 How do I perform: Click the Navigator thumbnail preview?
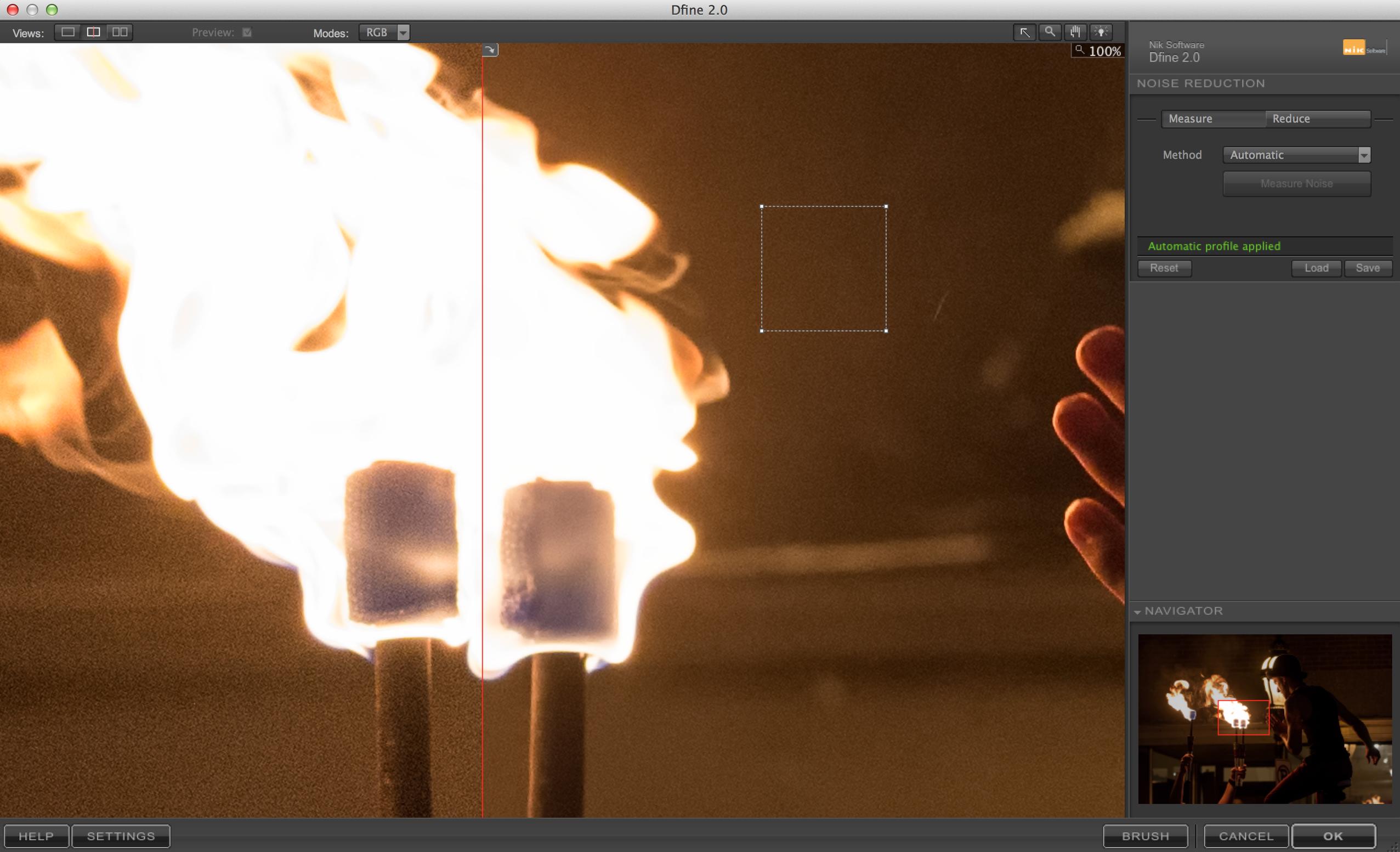[1264, 719]
